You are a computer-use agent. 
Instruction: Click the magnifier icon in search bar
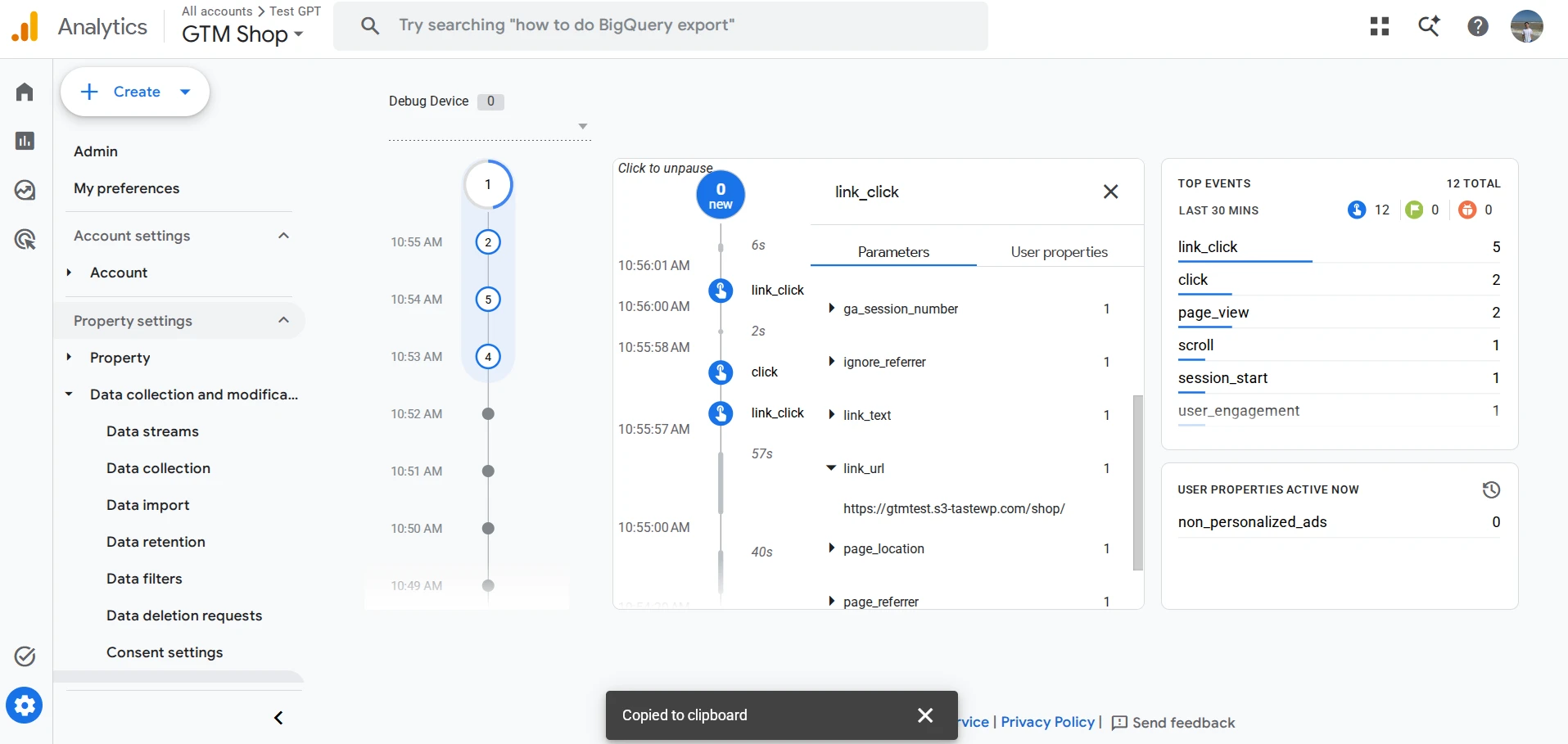coord(370,25)
